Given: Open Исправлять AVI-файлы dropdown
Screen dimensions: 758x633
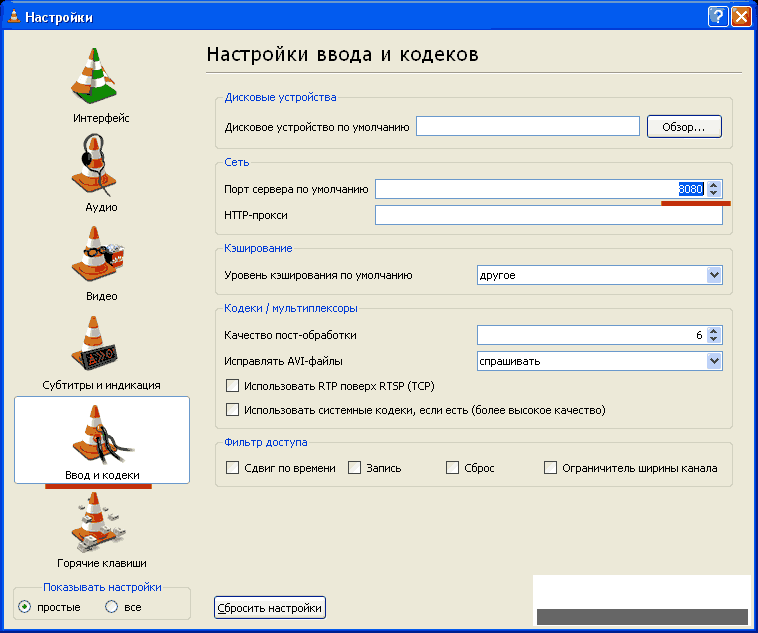Looking at the screenshot, I should 599,361.
